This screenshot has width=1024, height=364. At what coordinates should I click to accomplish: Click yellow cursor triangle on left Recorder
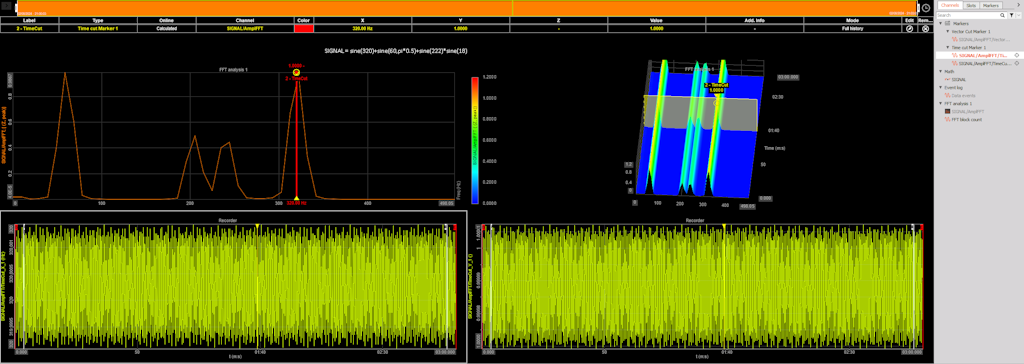point(257,226)
